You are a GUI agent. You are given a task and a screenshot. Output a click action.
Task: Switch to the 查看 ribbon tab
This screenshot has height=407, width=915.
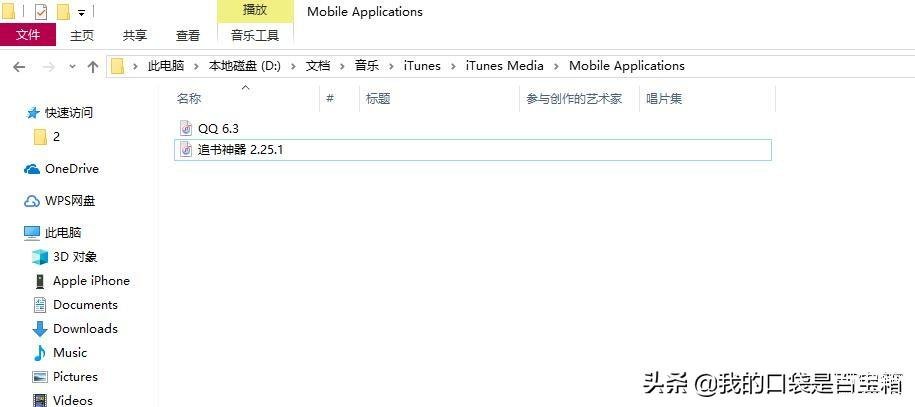click(x=188, y=36)
